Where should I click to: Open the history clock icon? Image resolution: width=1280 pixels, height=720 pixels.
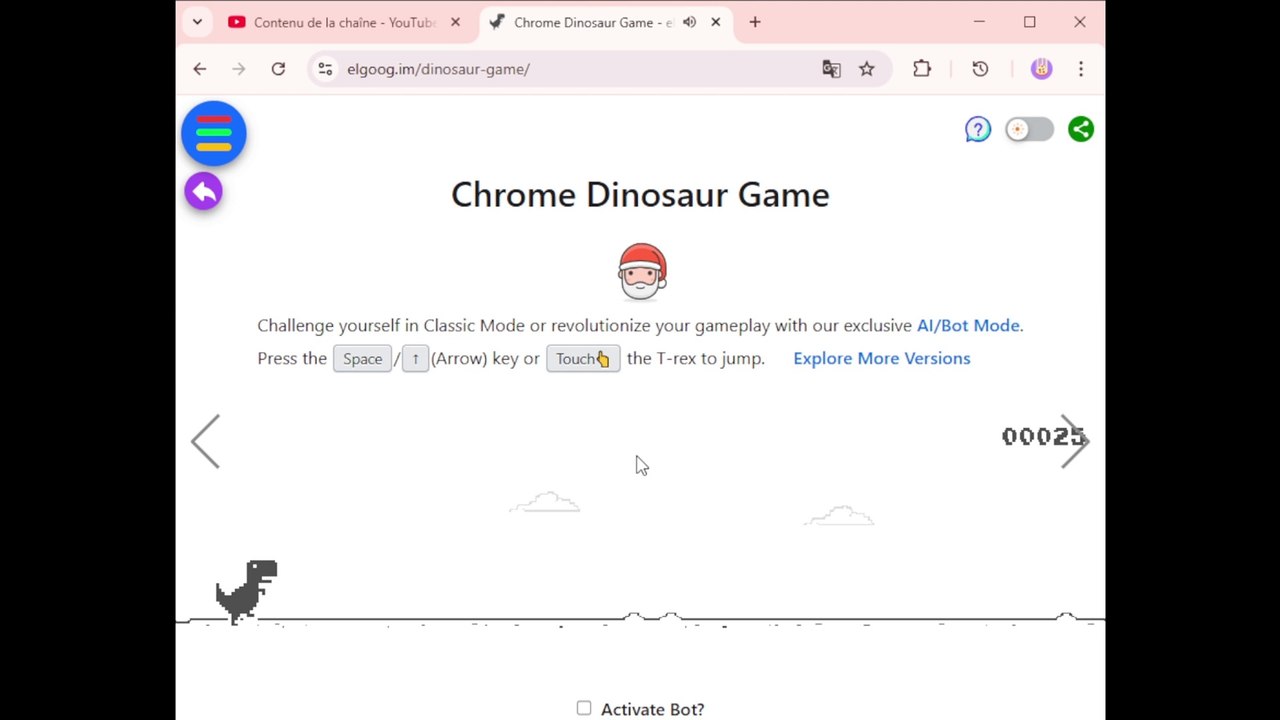point(980,69)
